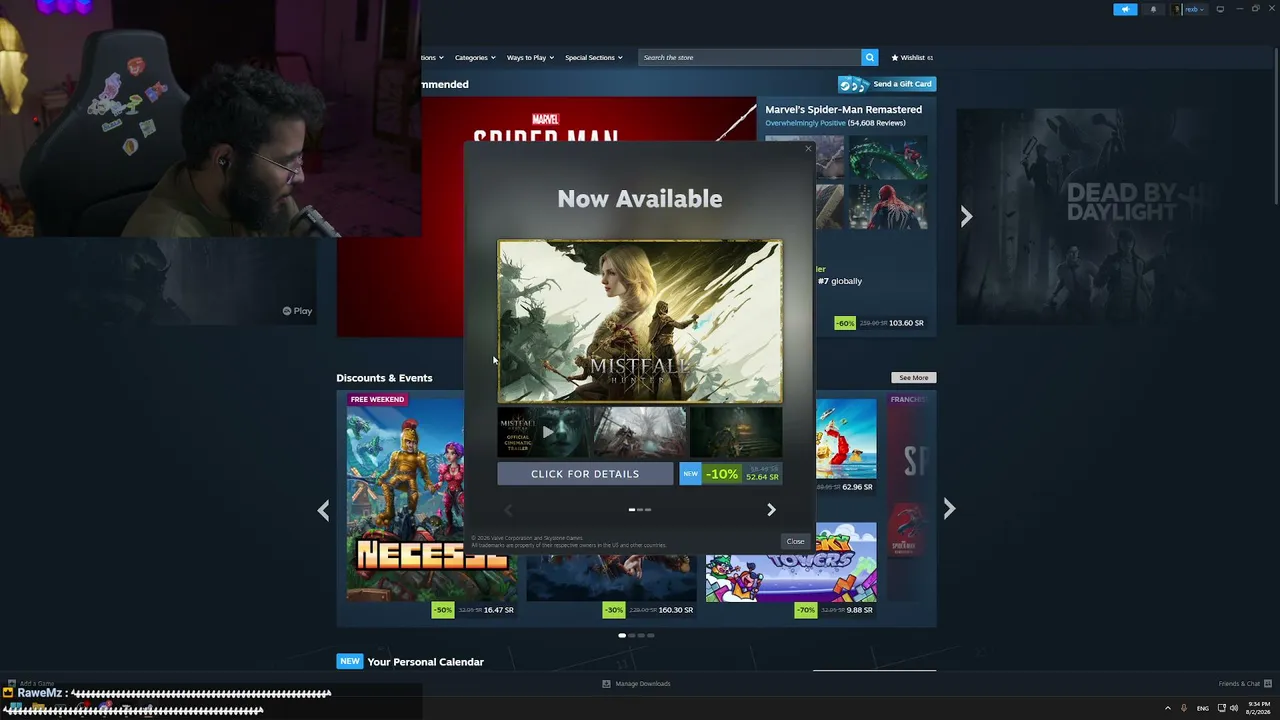The image size is (1280, 720).
Task: Show hidden system tray icons chevron
Action: pyautogui.click(x=1167, y=708)
